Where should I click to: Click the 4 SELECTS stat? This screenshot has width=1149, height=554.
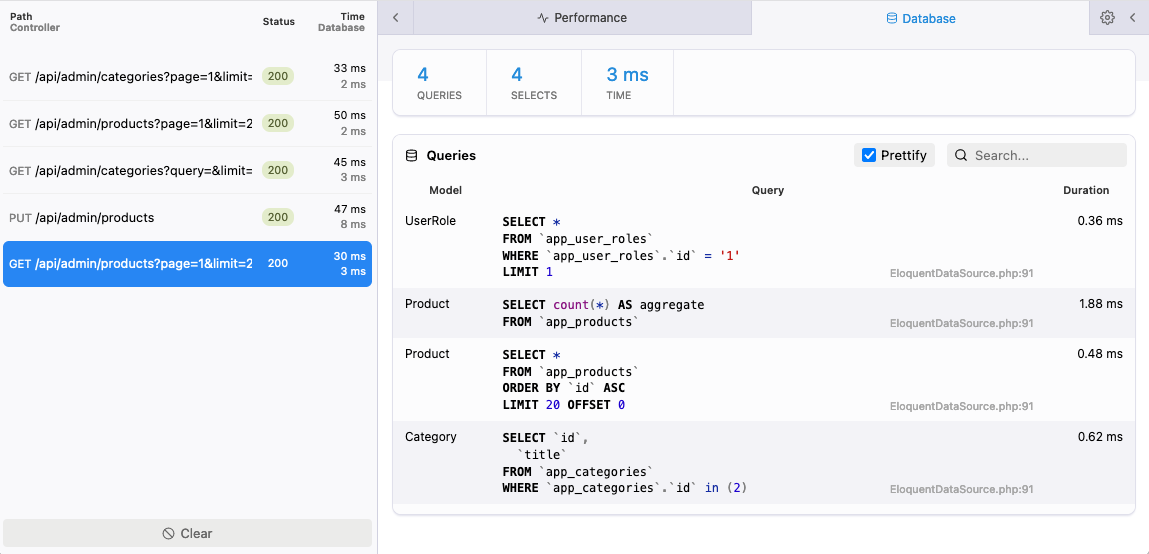coord(534,83)
